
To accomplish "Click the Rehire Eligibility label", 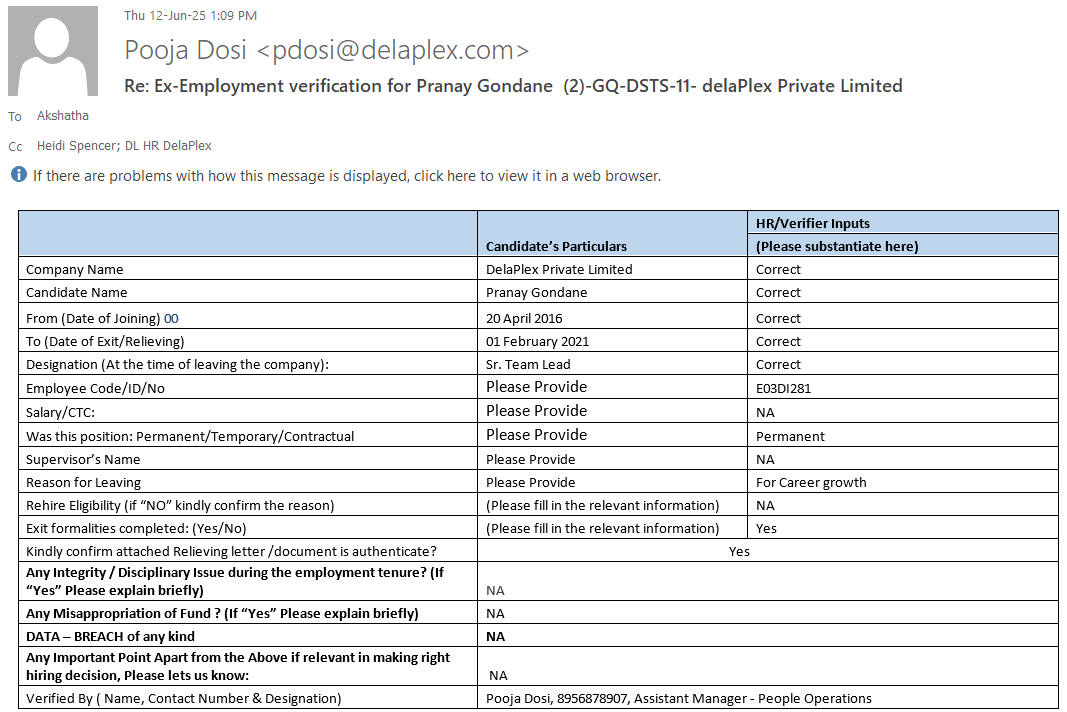I will pyautogui.click(x=180, y=506).
